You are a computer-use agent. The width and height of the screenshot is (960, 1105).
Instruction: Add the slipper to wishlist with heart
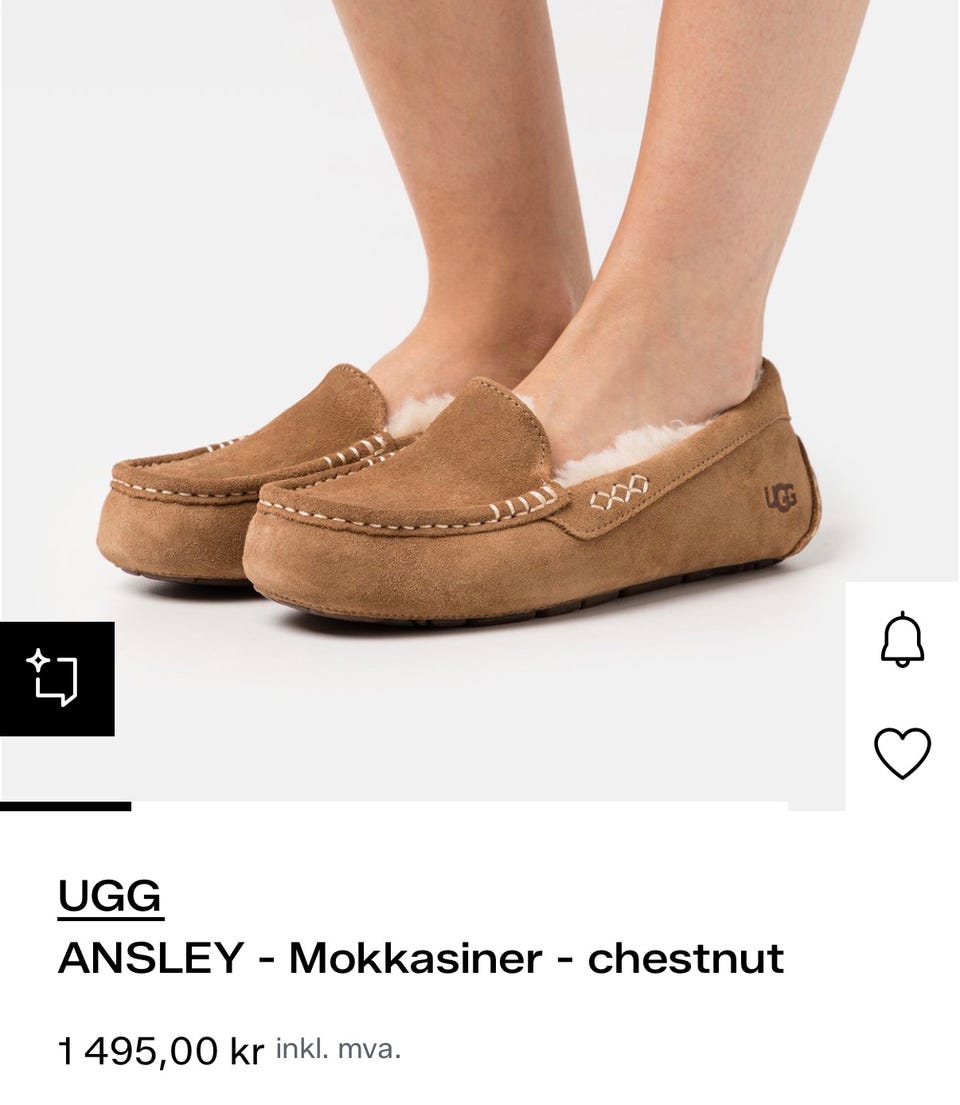tap(902, 753)
